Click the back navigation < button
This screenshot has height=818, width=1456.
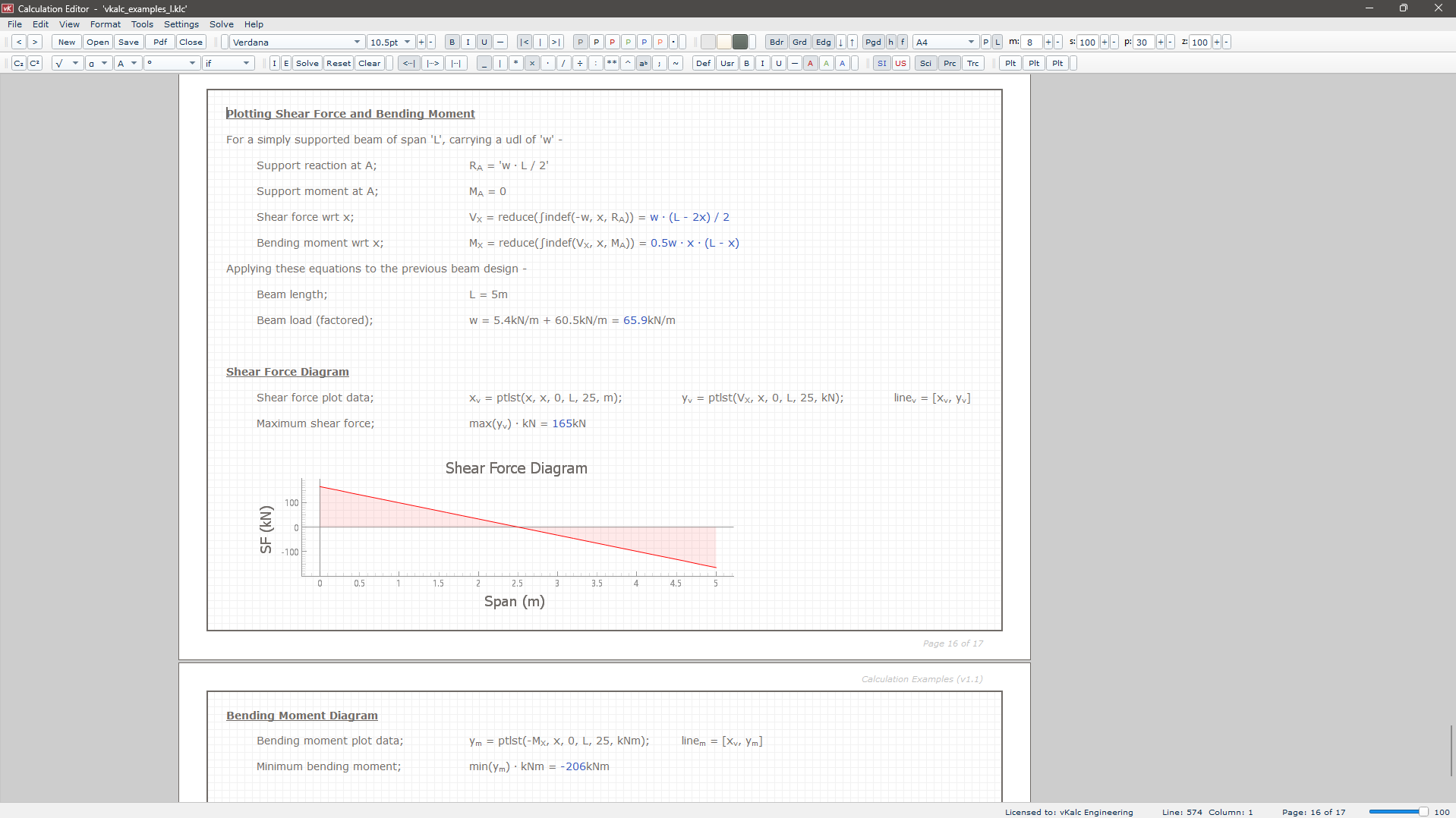19,42
